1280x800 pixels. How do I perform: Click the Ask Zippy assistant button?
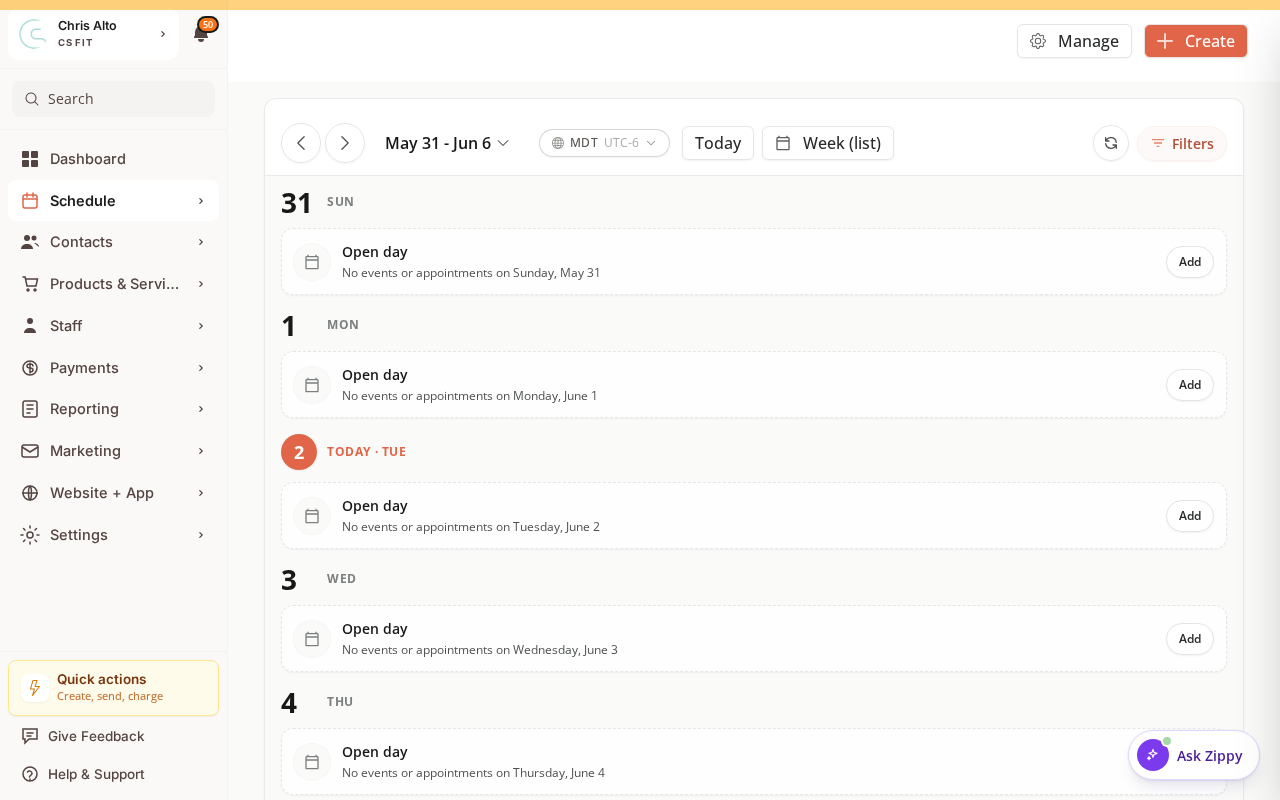(1194, 755)
